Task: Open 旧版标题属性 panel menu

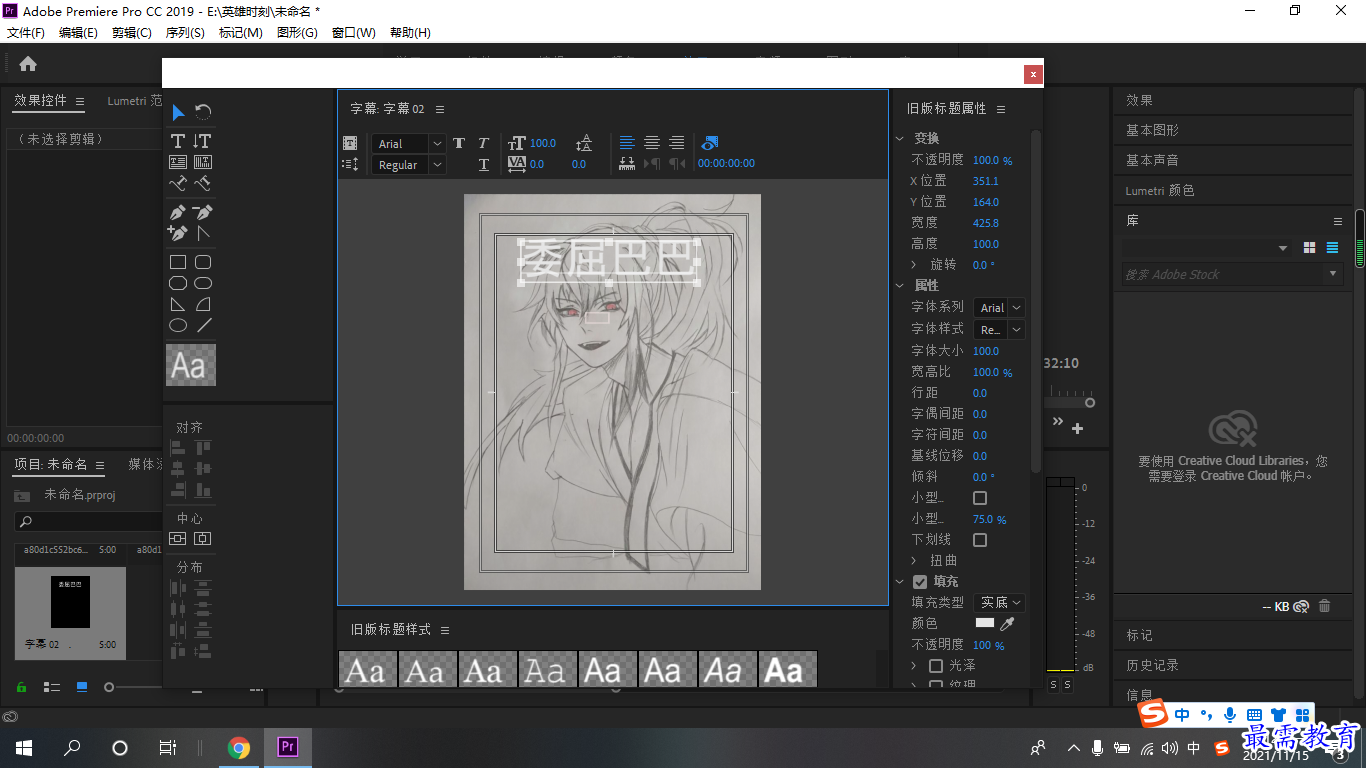Action: coord(1001,109)
